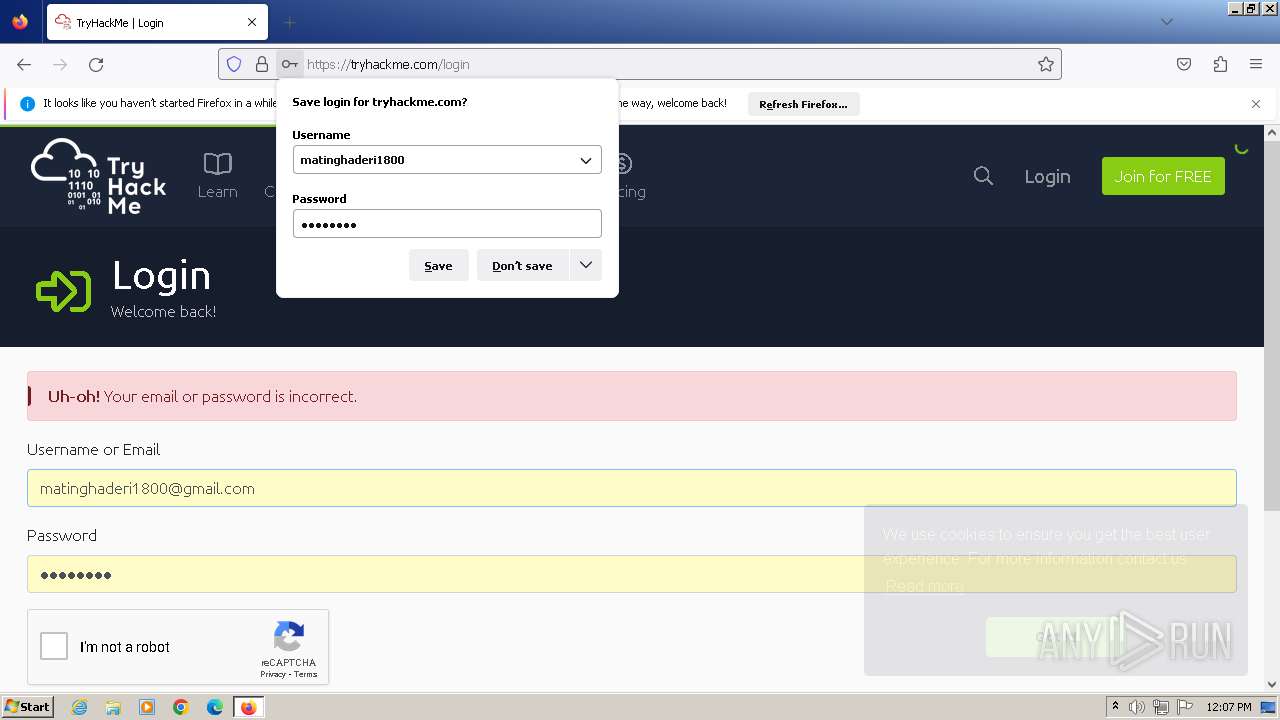1280x720 pixels.
Task: Open File Explorer folder icon in taskbar
Action: click(113, 707)
